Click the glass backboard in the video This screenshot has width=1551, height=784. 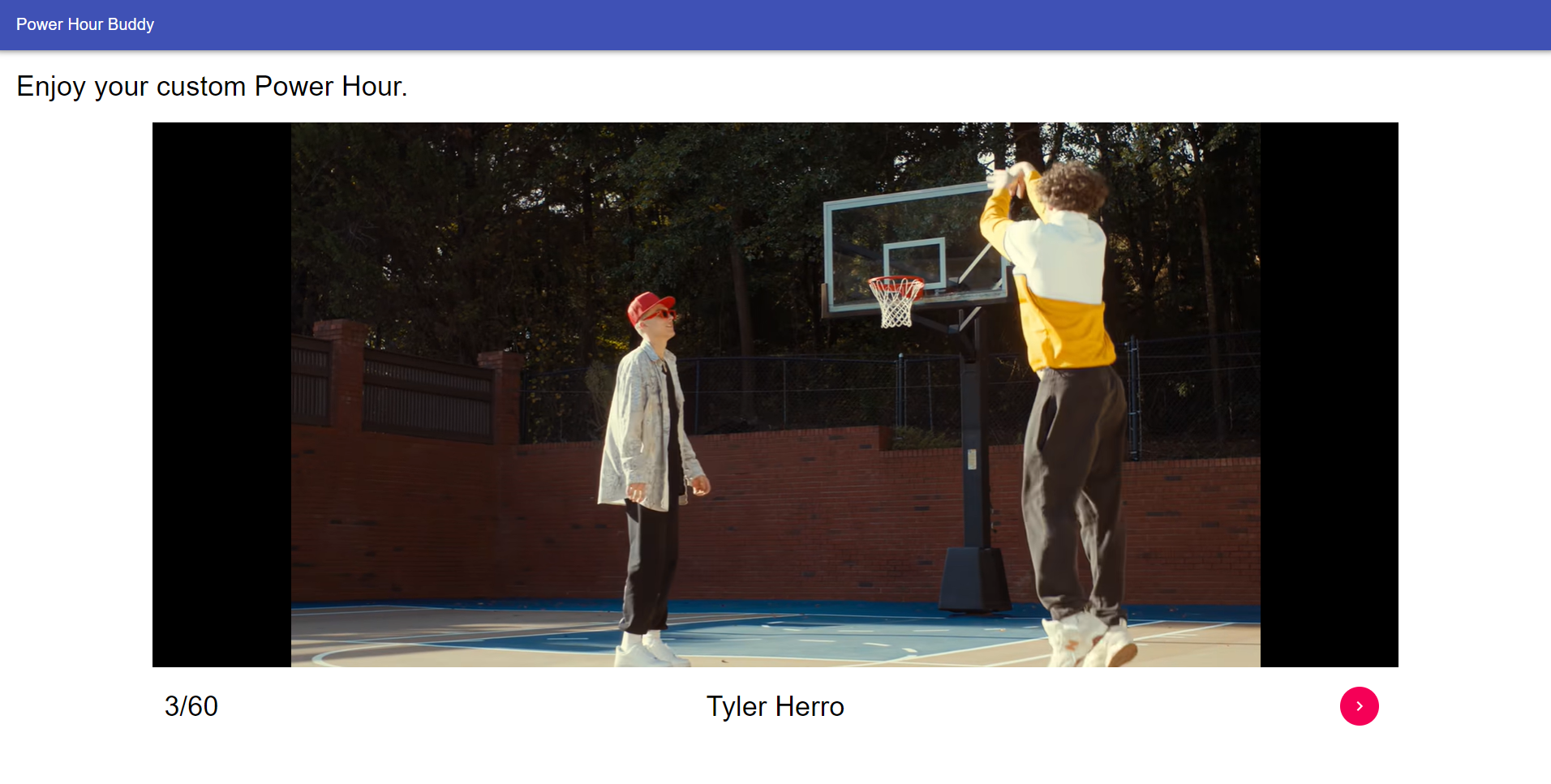coord(913,247)
